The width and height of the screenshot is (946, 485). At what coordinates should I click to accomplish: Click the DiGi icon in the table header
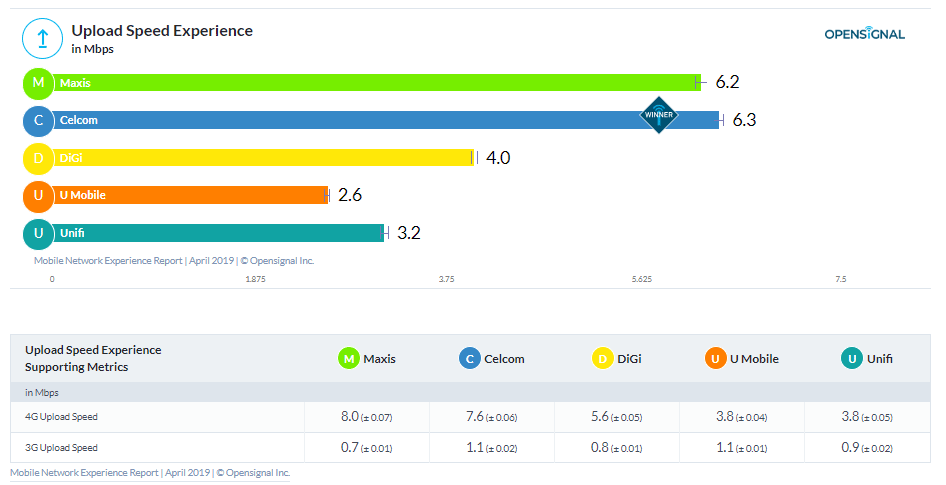pos(603,358)
